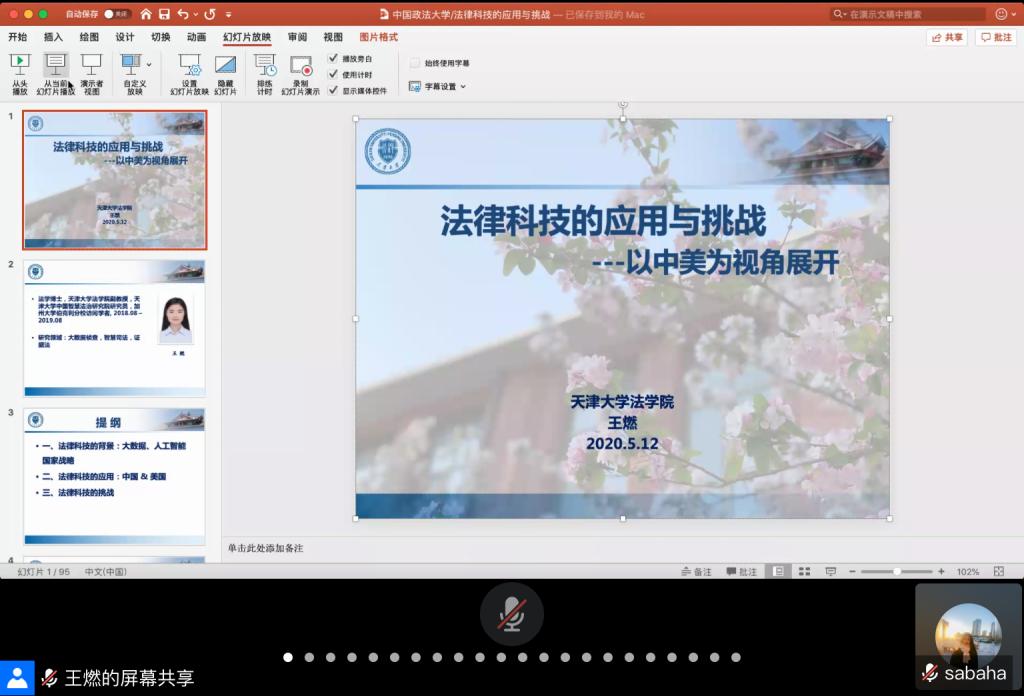Click the title text 法律科技的应用与挑战 on slide
Image resolution: width=1024 pixels, height=696 pixels.
point(603,220)
